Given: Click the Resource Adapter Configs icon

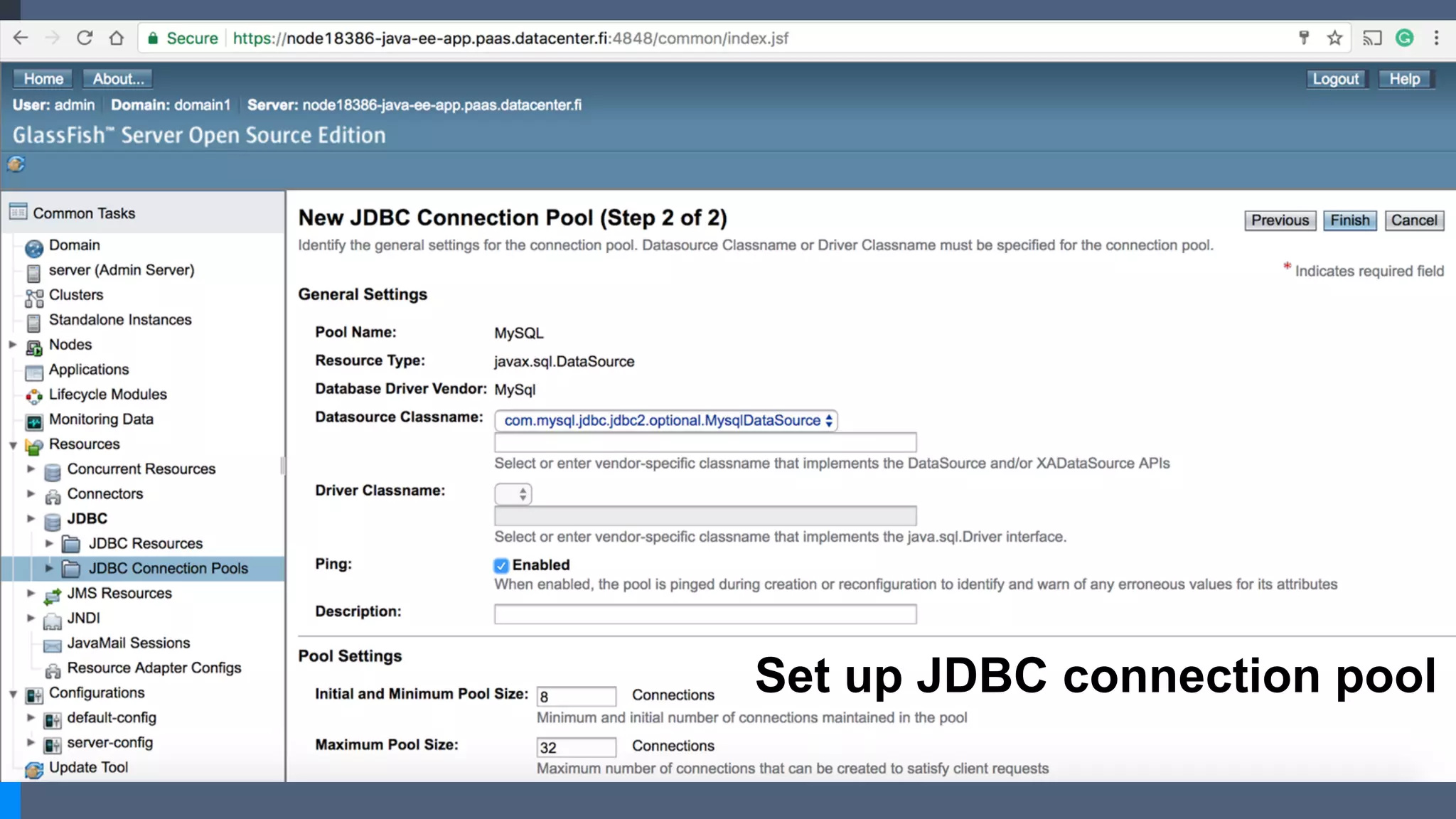Looking at the screenshot, I should 53,670.
